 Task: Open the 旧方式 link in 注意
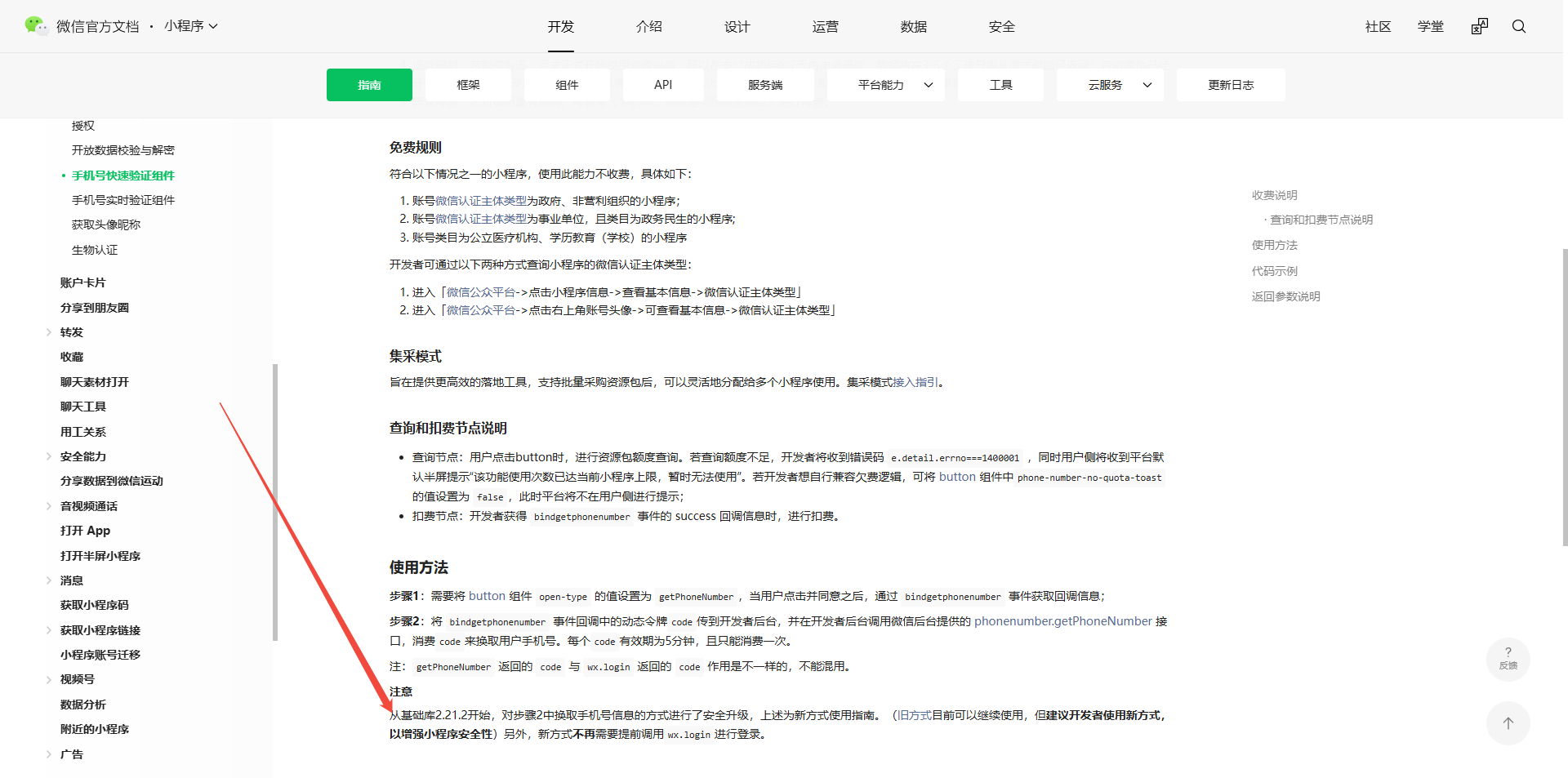(x=915, y=715)
